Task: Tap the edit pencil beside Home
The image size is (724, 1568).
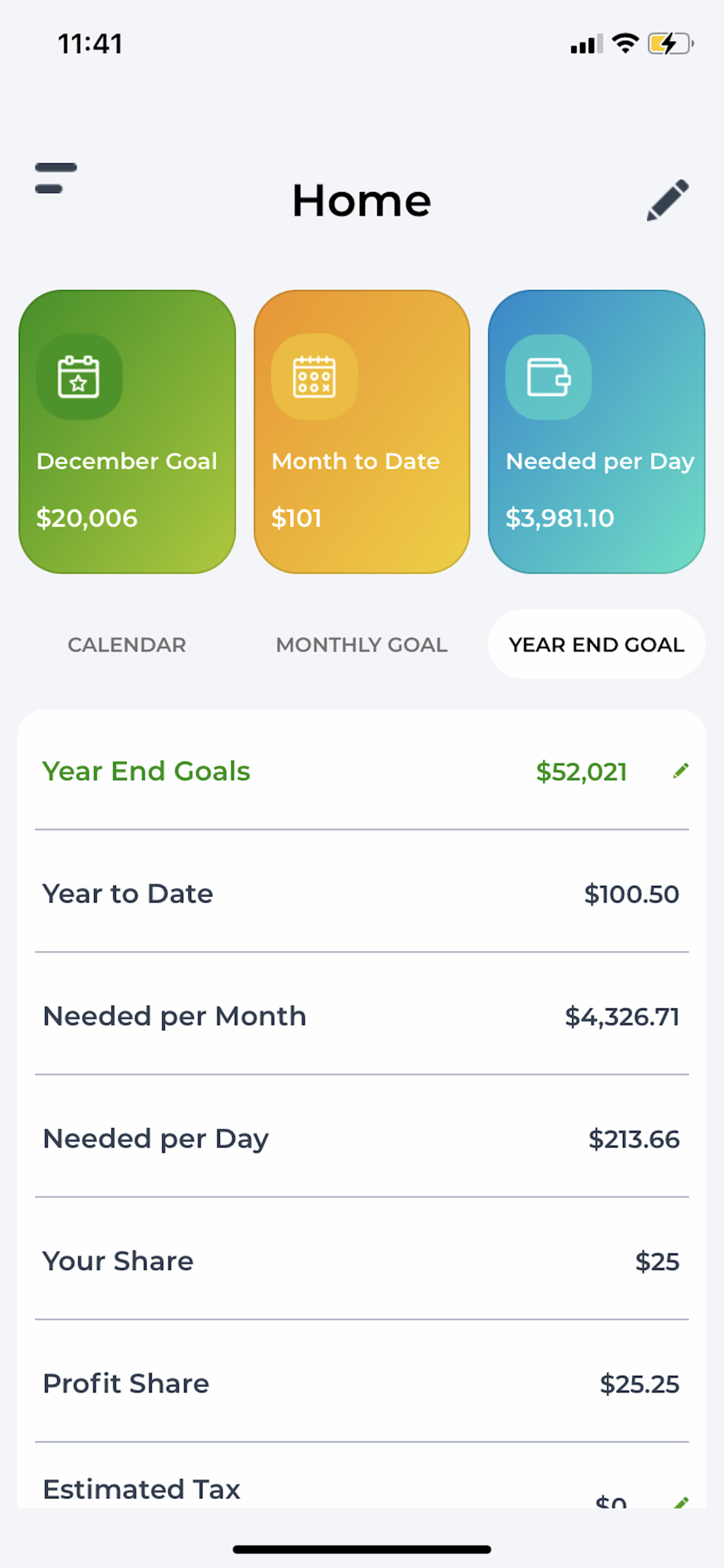Action: coord(668,201)
